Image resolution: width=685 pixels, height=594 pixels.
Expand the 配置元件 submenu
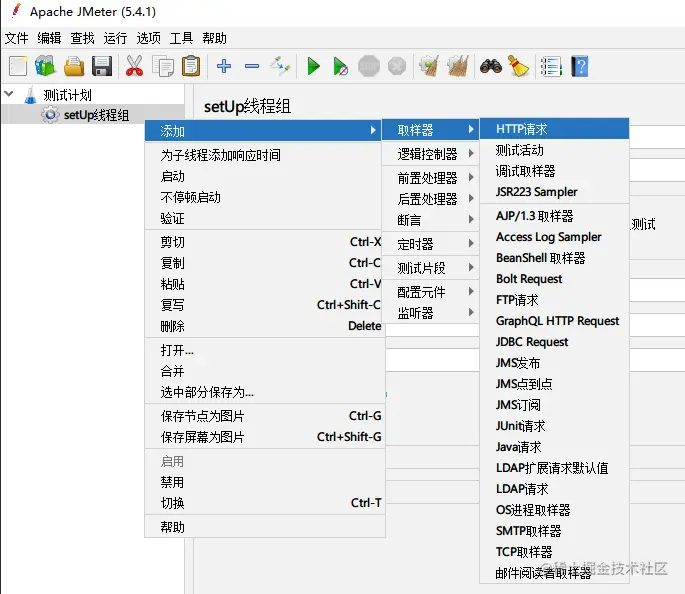(x=430, y=292)
